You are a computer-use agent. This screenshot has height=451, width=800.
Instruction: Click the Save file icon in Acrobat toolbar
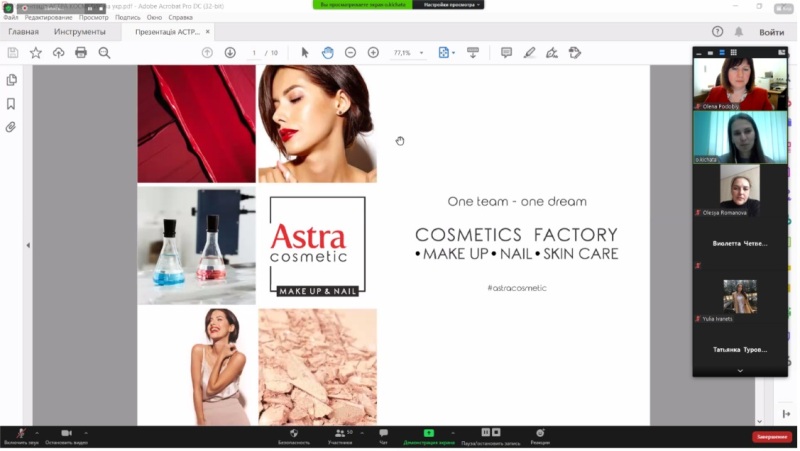pos(13,53)
